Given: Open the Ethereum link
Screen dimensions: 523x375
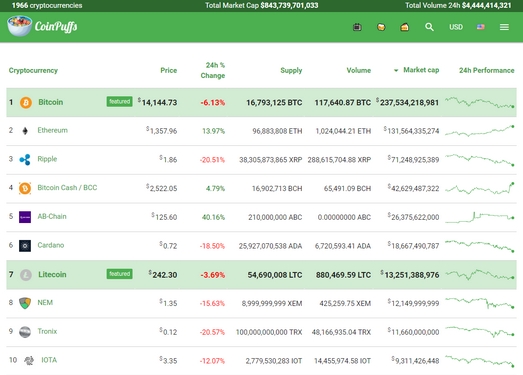Looking at the screenshot, I should 52,130.
